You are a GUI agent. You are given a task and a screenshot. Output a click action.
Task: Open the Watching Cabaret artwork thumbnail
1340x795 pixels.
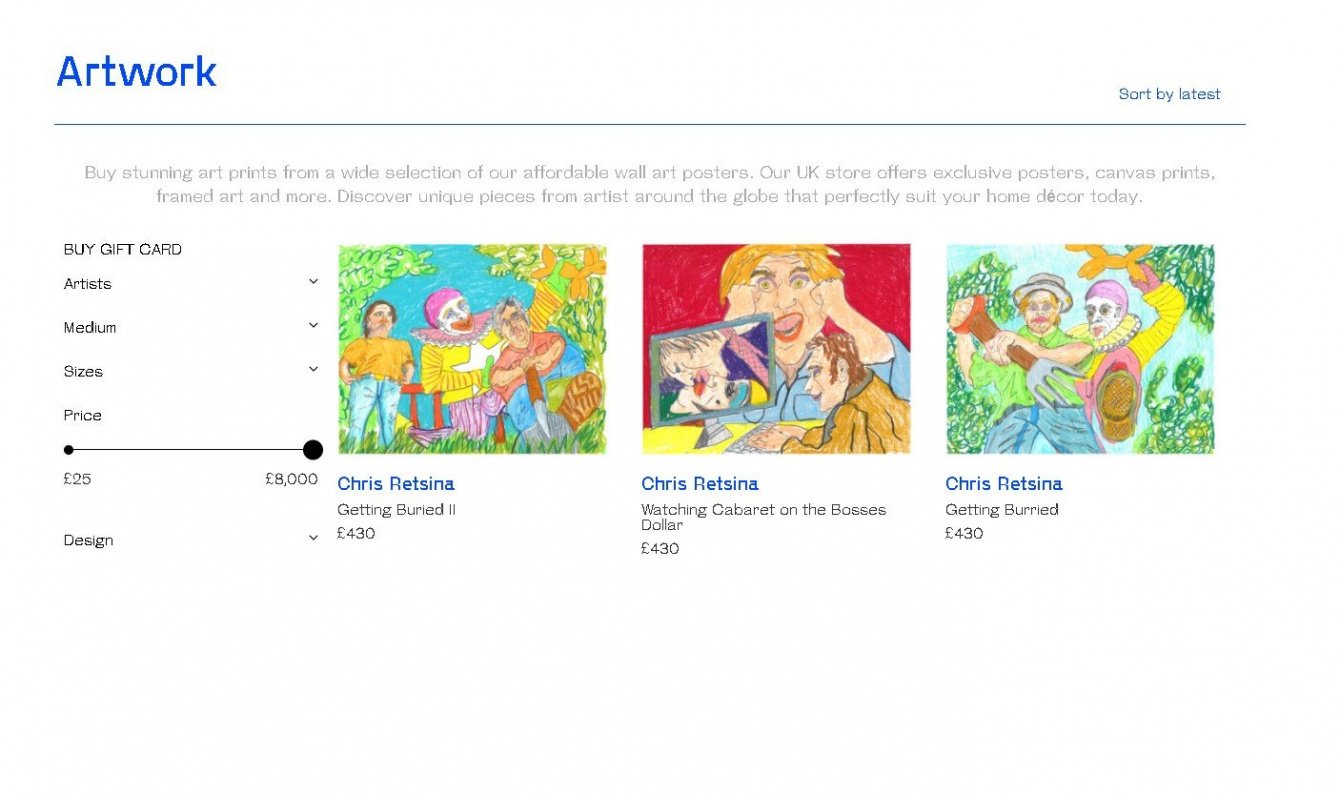pos(776,349)
